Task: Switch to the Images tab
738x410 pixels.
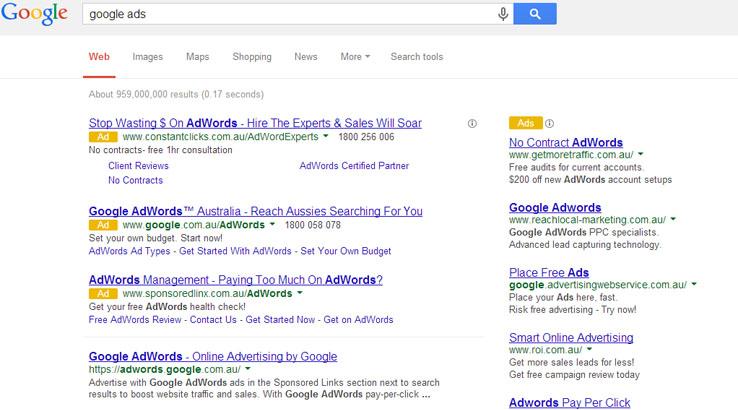Action: 147,57
